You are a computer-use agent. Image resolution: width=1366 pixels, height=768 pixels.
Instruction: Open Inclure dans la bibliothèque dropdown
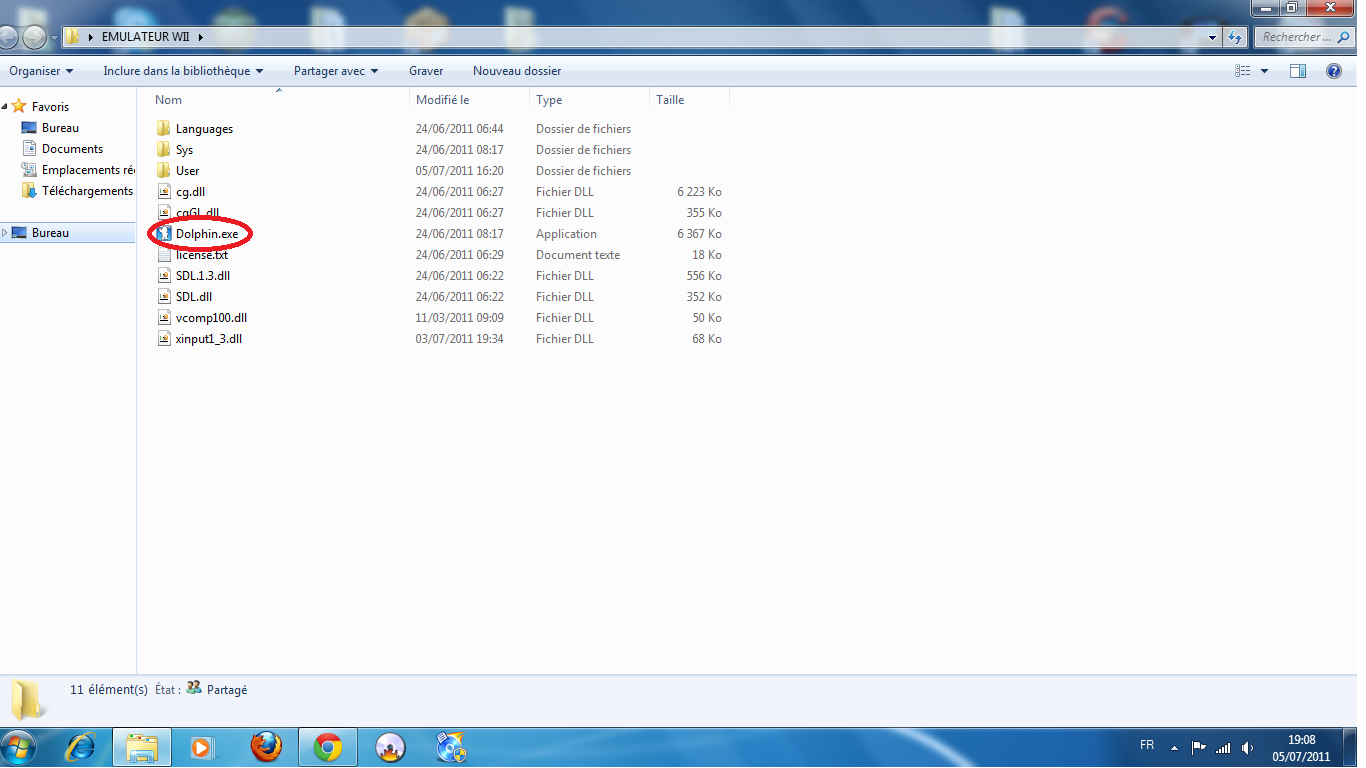pyautogui.click(x=183, y=71)
